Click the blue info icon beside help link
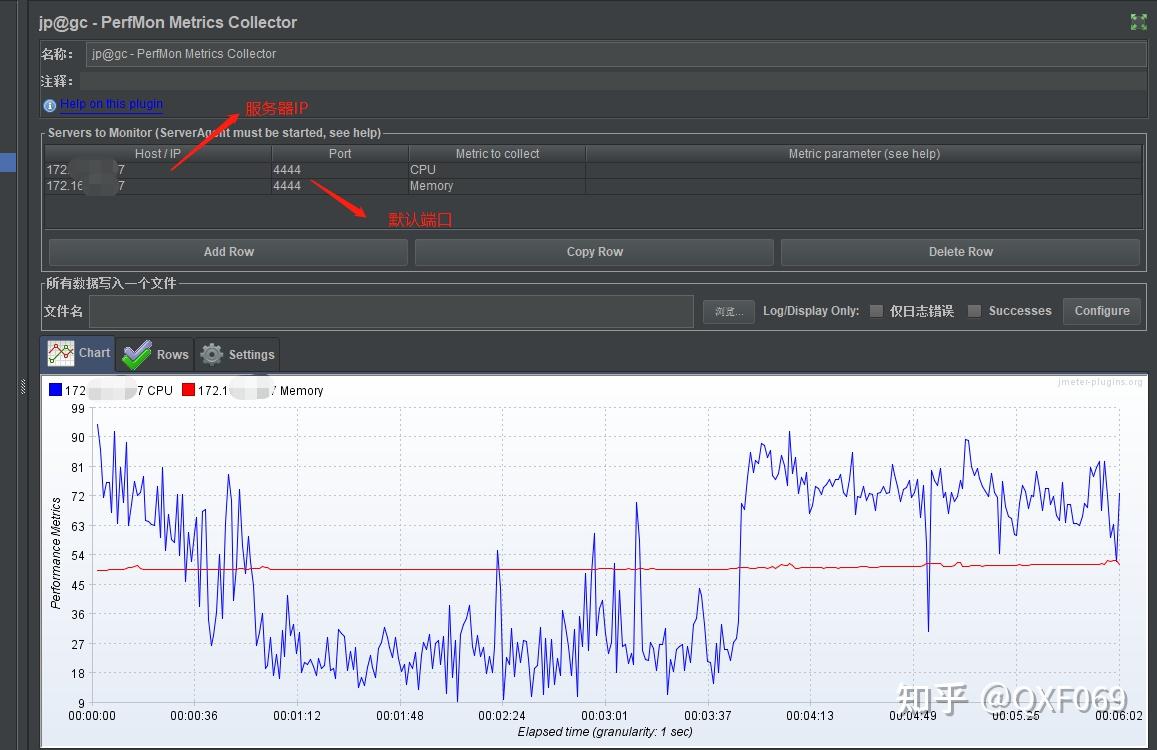This screenshot has height=750, width=1157. 49,106
